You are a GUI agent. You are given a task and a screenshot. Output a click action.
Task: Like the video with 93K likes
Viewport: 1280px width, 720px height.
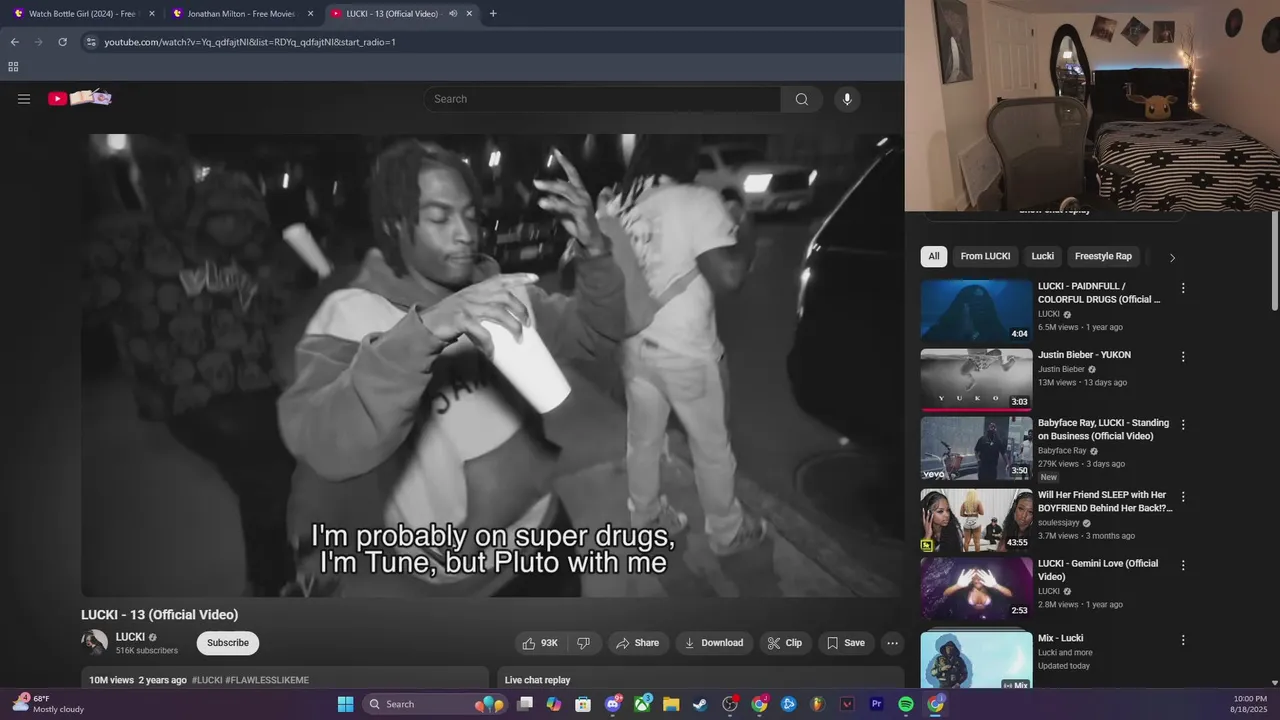tap(541, 643)
